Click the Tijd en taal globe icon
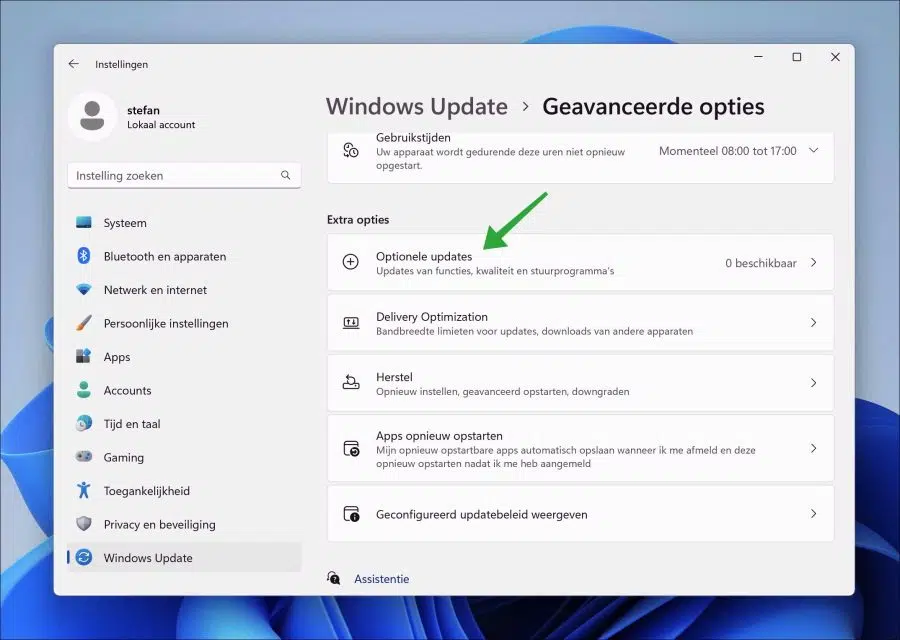This screenshot has width=900, height=640. click(x=84, y=424)
